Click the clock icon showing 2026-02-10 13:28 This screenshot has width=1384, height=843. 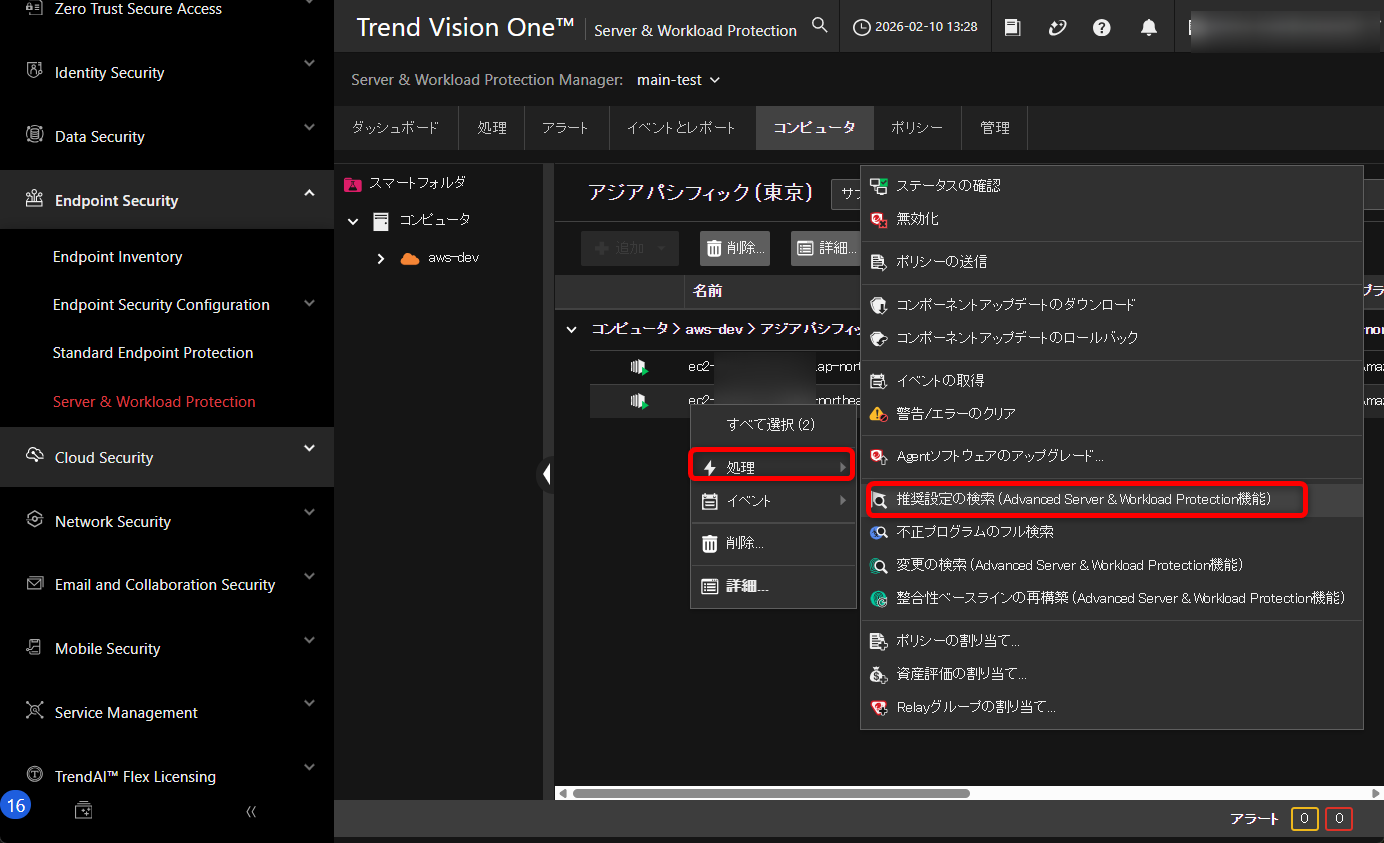click(x=861, y=27)
